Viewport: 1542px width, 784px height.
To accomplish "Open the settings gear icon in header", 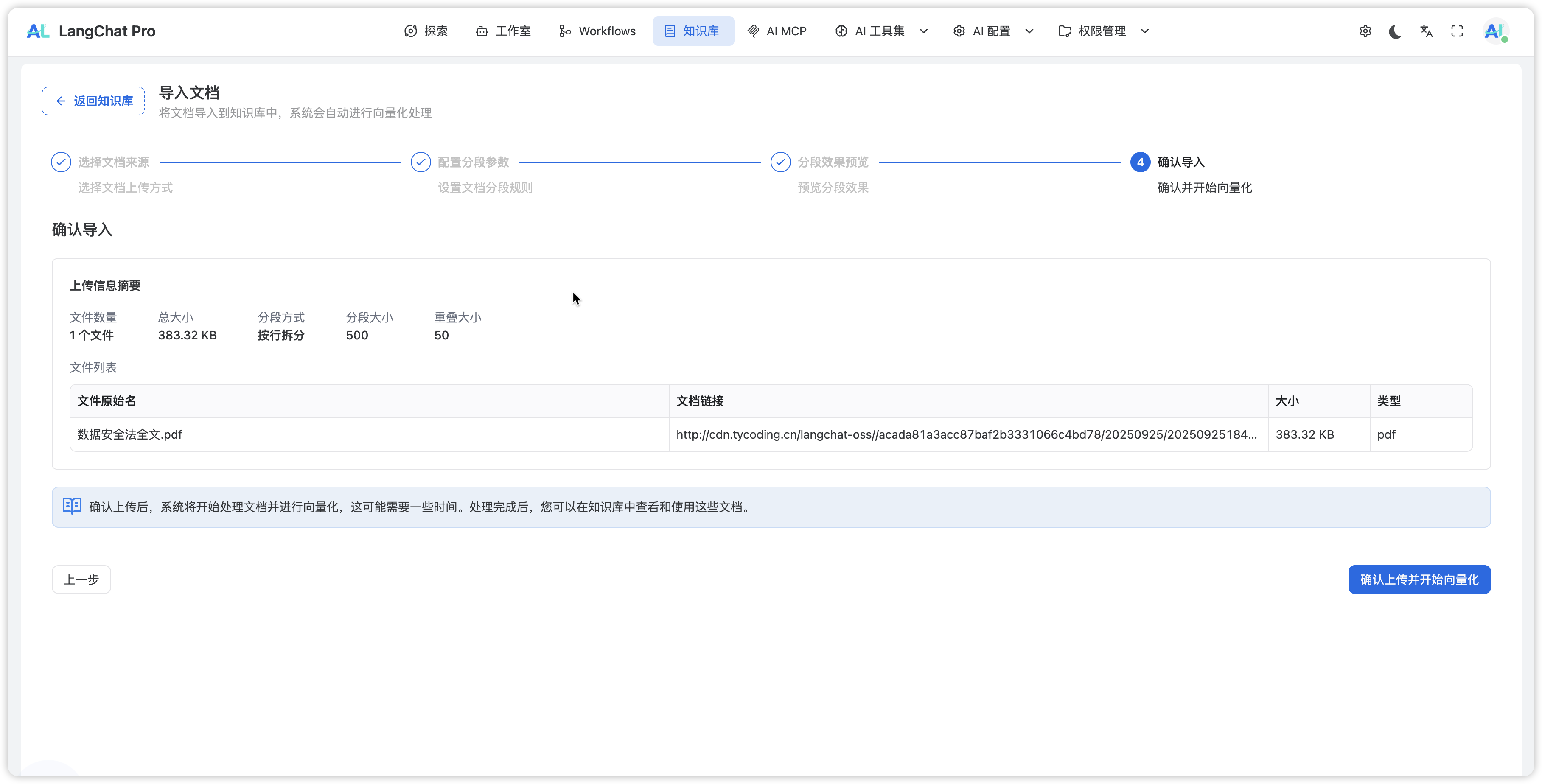I will pos(1365,31).
